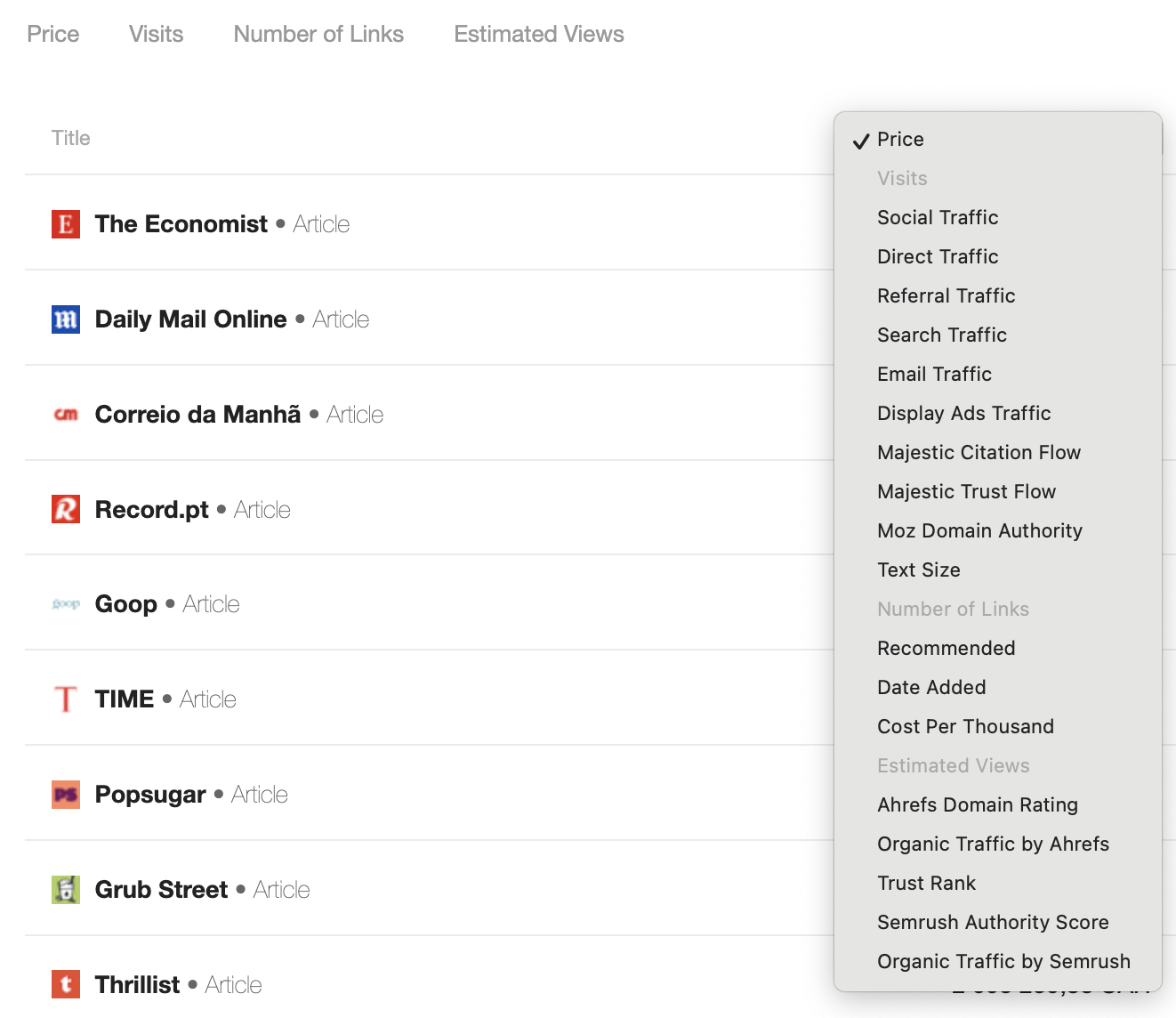Click the Estimated Views tab at top
This screenshot has width=1176, height=1018.
[539, 34]
